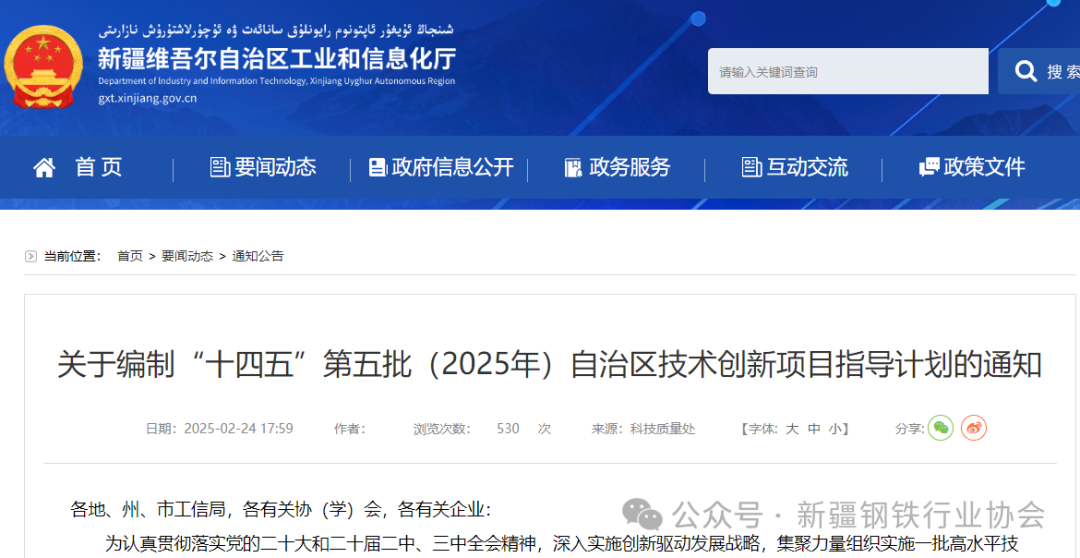Open the 政府信息公开 navigation menu
The height and width of the screenshot is (558, 1080).
point(453,167)
